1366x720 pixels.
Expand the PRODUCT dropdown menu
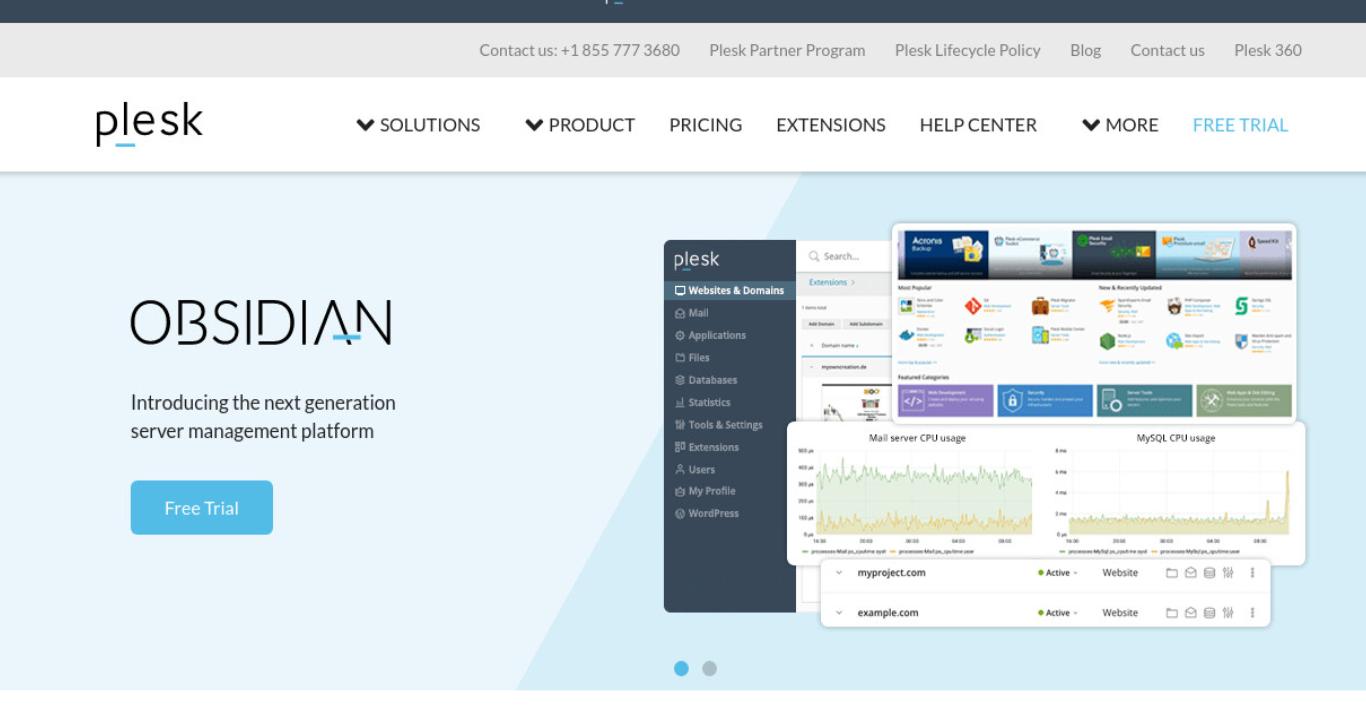(580, 125)
